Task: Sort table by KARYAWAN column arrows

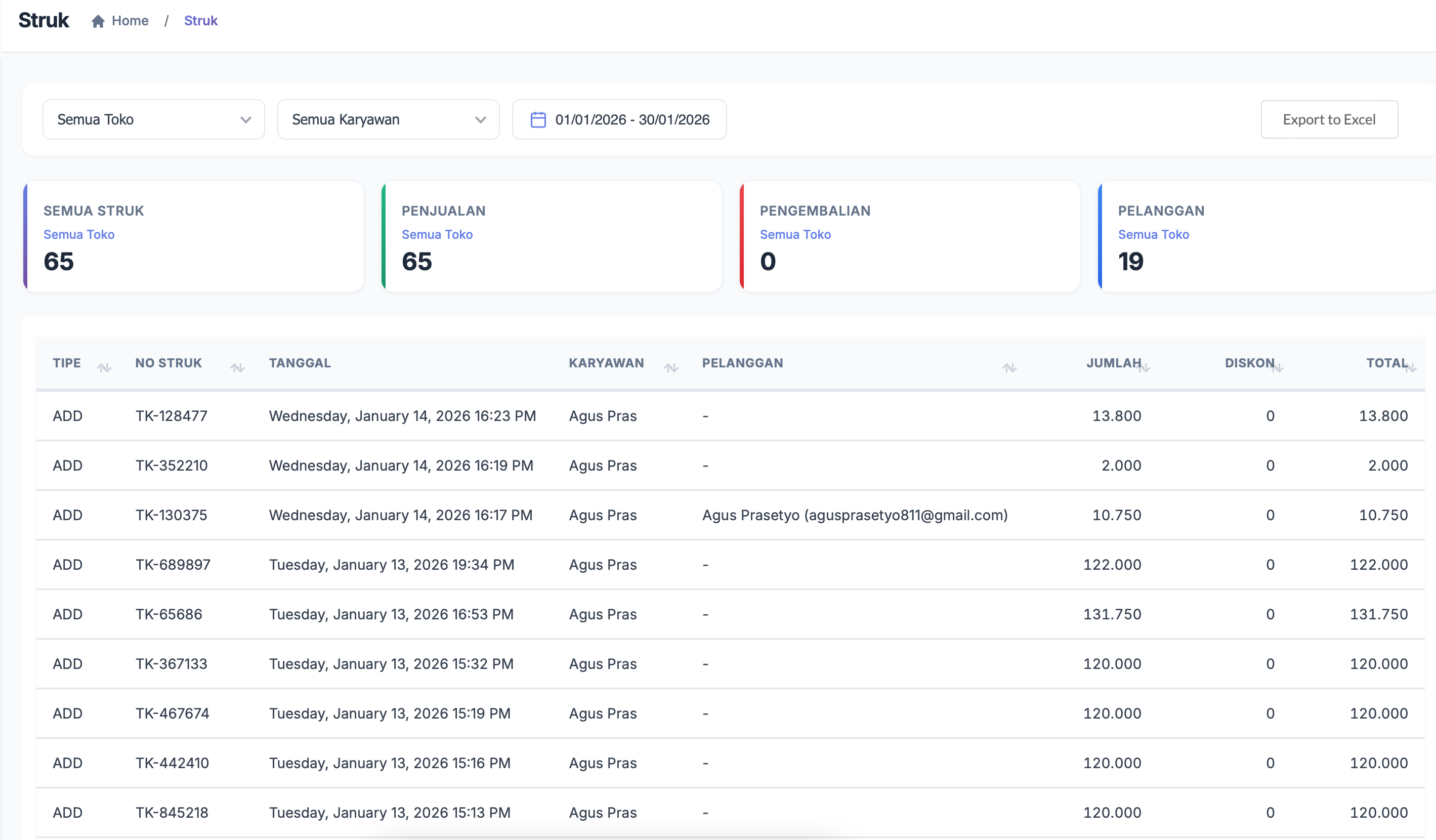Action: [x=671, y=368]
